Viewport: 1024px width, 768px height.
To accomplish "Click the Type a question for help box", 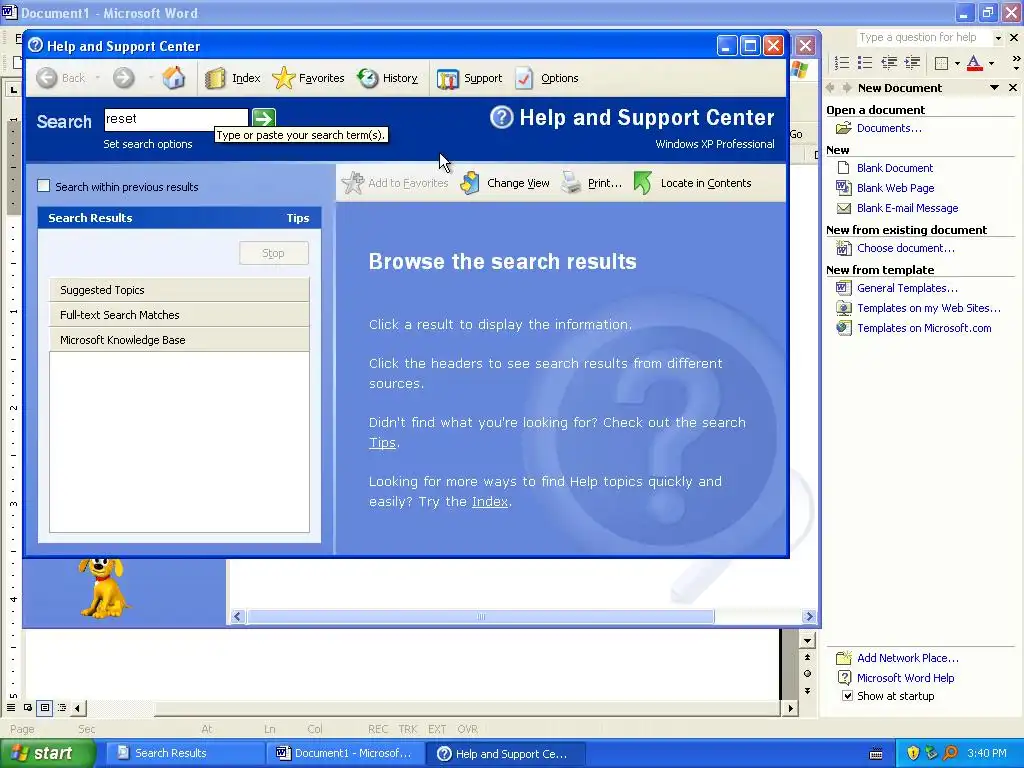I will click(x=923, y=38).
